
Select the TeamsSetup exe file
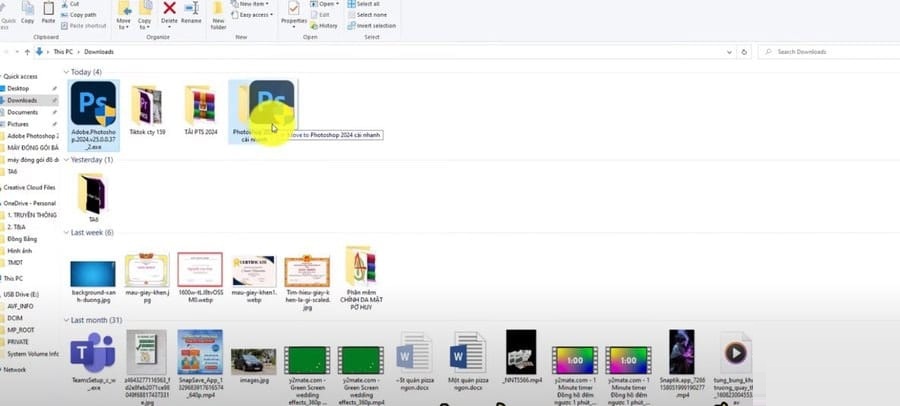point(93,362)
